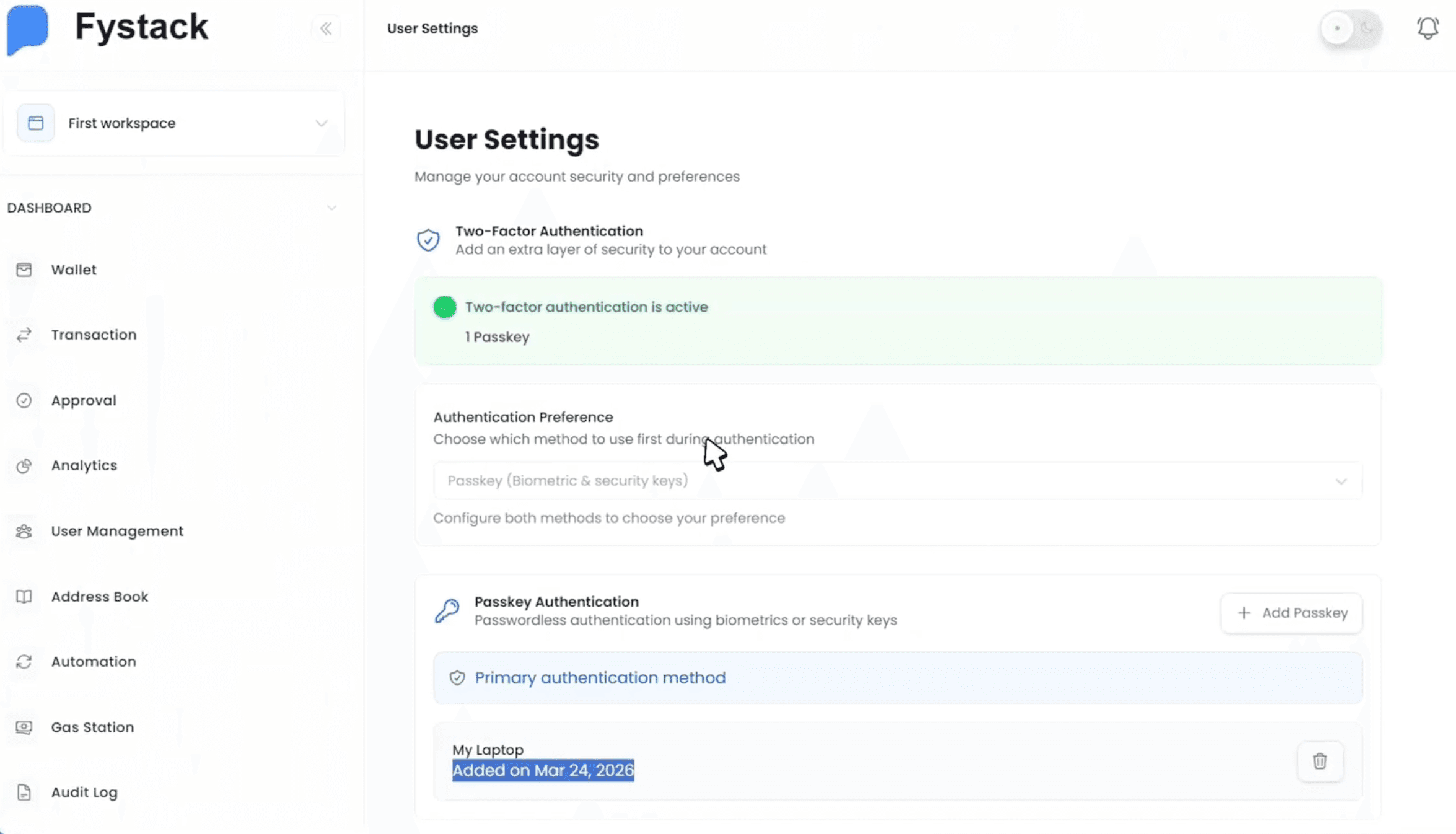This screenshot has height=834, width=1456.
Task: Click the Automation sync icon
Action: 24,662
